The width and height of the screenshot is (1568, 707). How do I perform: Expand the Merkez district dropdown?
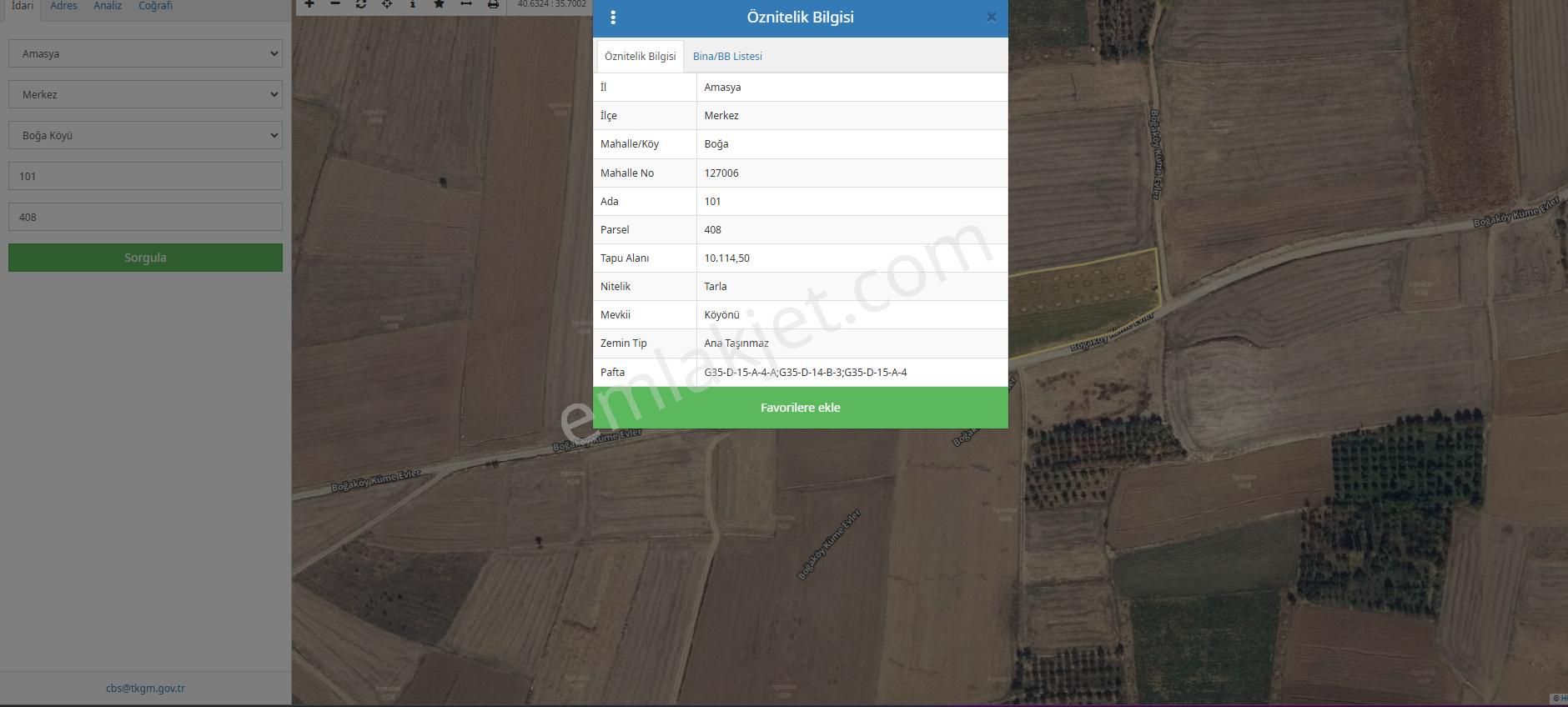pos(145,94)
